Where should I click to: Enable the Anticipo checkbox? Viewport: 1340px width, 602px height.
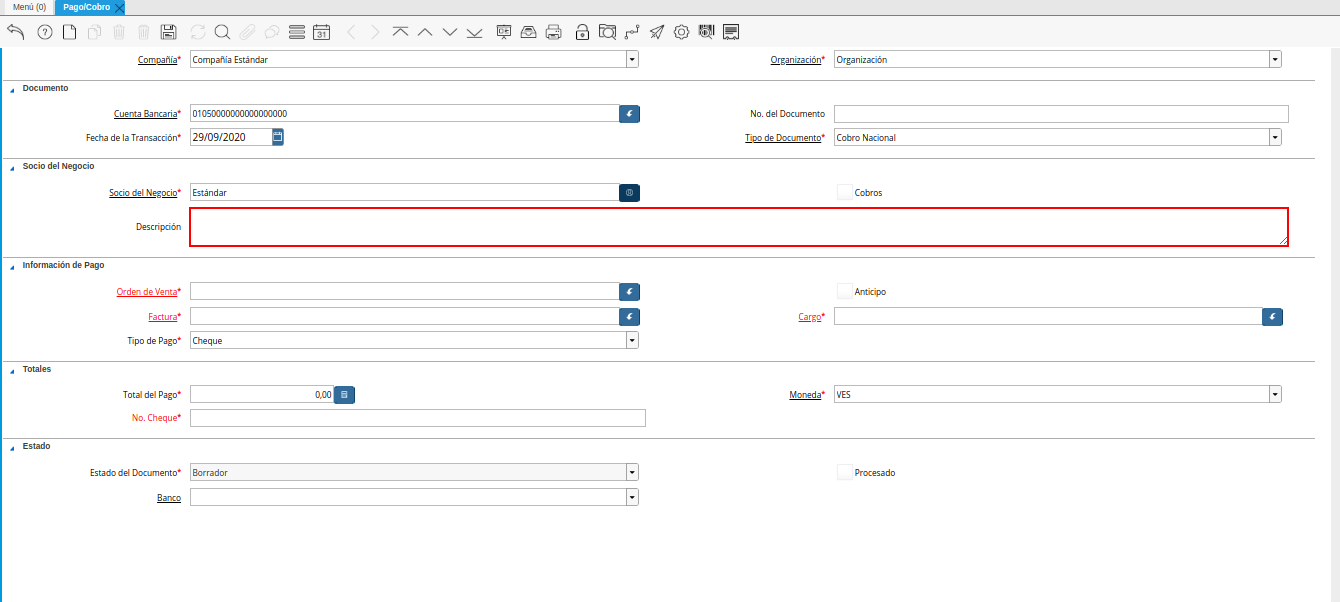[x=845, y=292]
